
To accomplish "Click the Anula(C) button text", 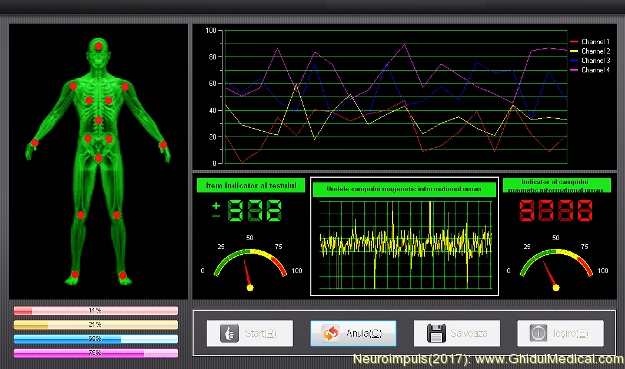I will pyautogui.click(x=364, y=333).
